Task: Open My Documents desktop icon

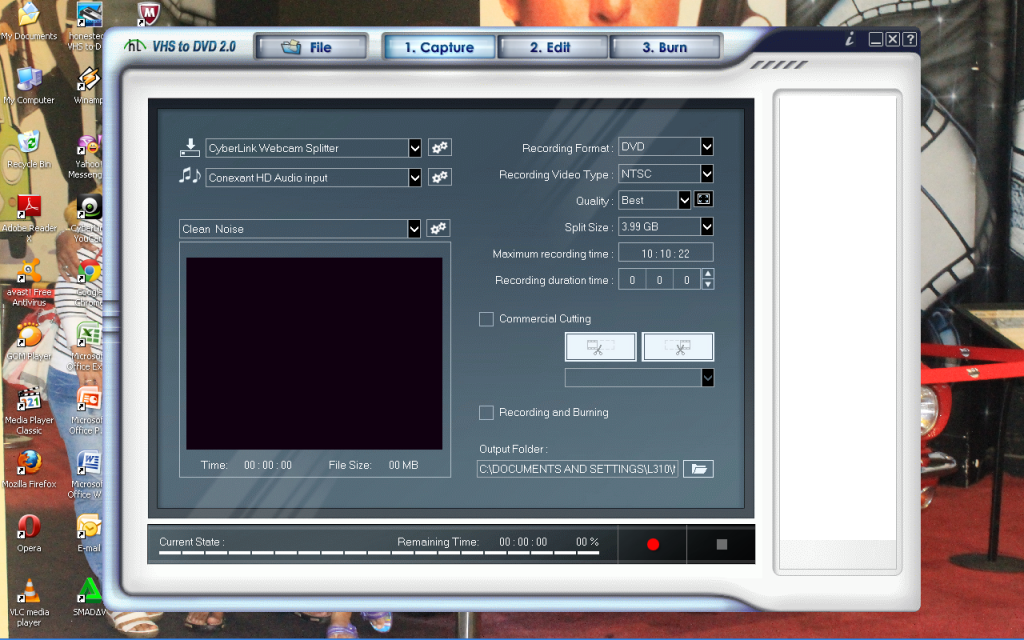Action: (29, 21)
